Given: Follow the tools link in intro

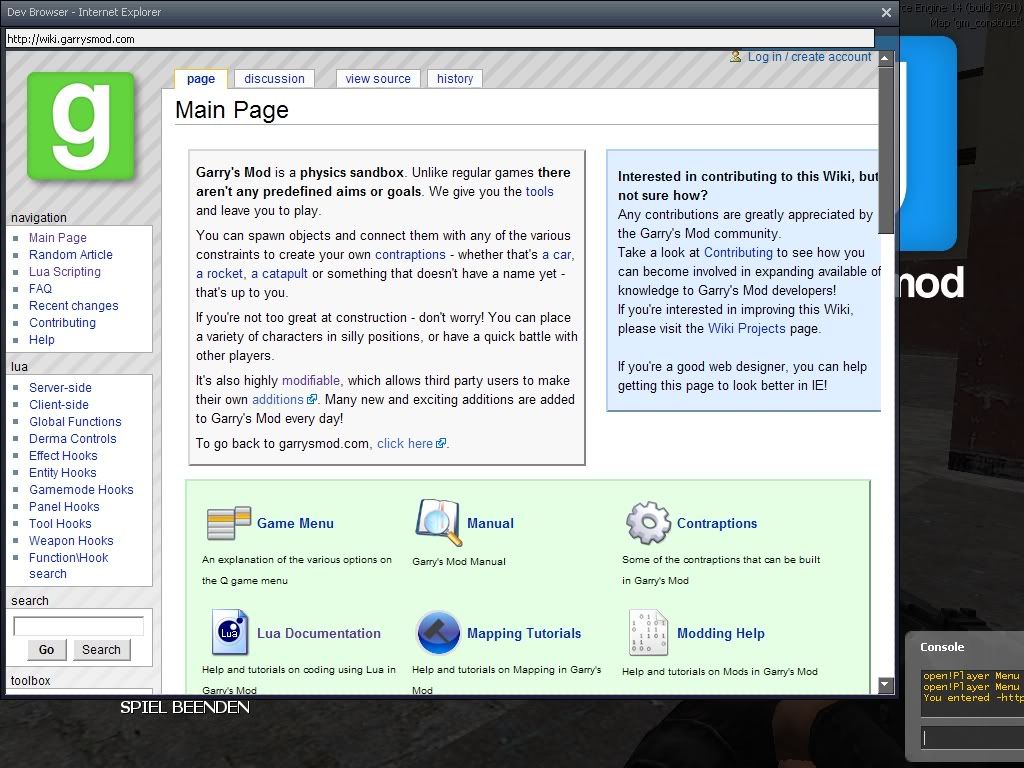Looking at the screenshot, I should pyautogui.click(x=539, y=191).
